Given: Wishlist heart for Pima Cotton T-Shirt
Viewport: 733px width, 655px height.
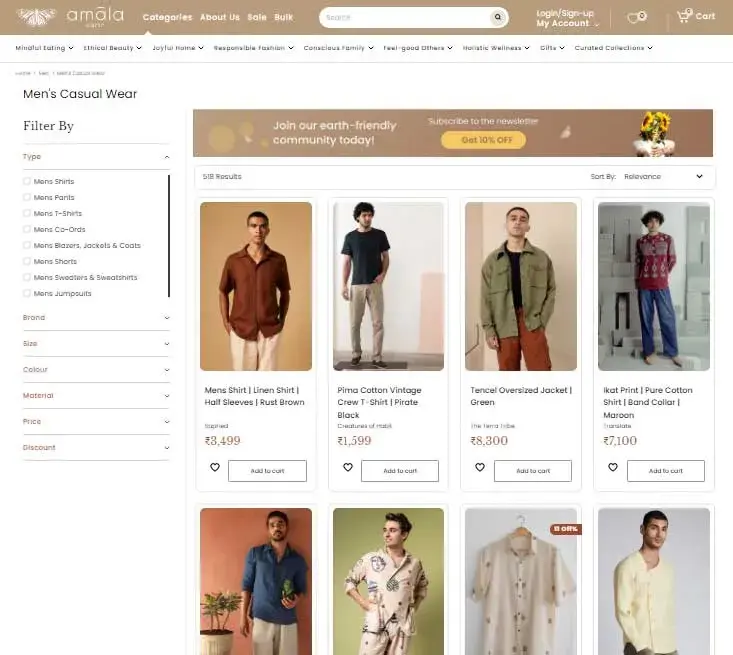Looking at the screenshot, I should tap(348, 467).
